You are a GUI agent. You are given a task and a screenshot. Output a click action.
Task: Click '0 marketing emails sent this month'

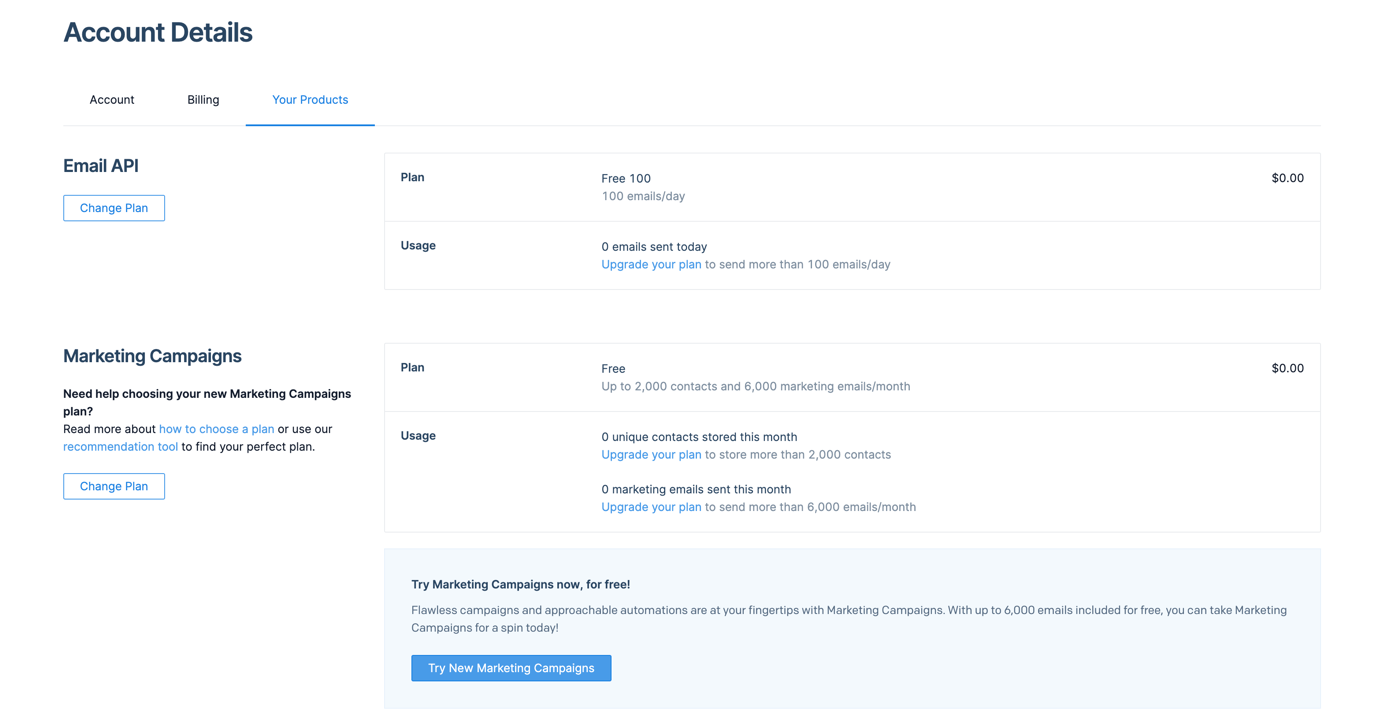pyautogui.click(x=696, y=489)
